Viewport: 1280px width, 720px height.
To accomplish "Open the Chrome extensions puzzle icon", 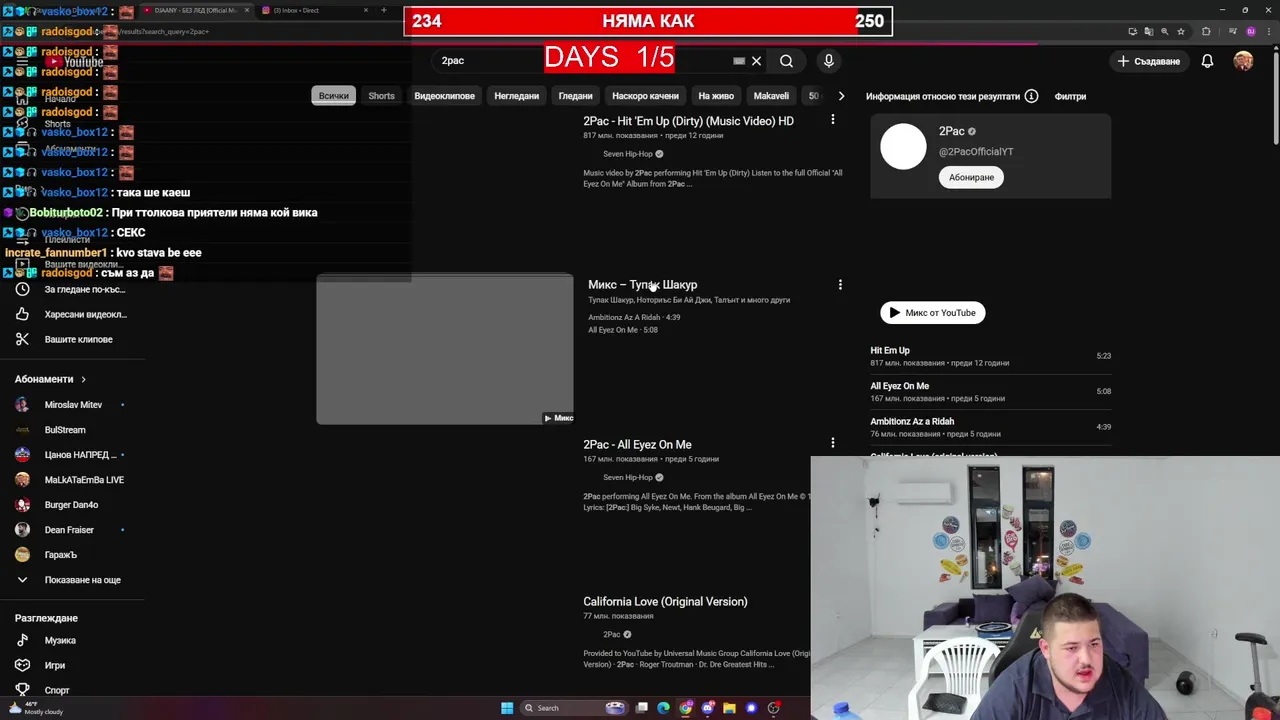I will click(x=1206, y=31).
